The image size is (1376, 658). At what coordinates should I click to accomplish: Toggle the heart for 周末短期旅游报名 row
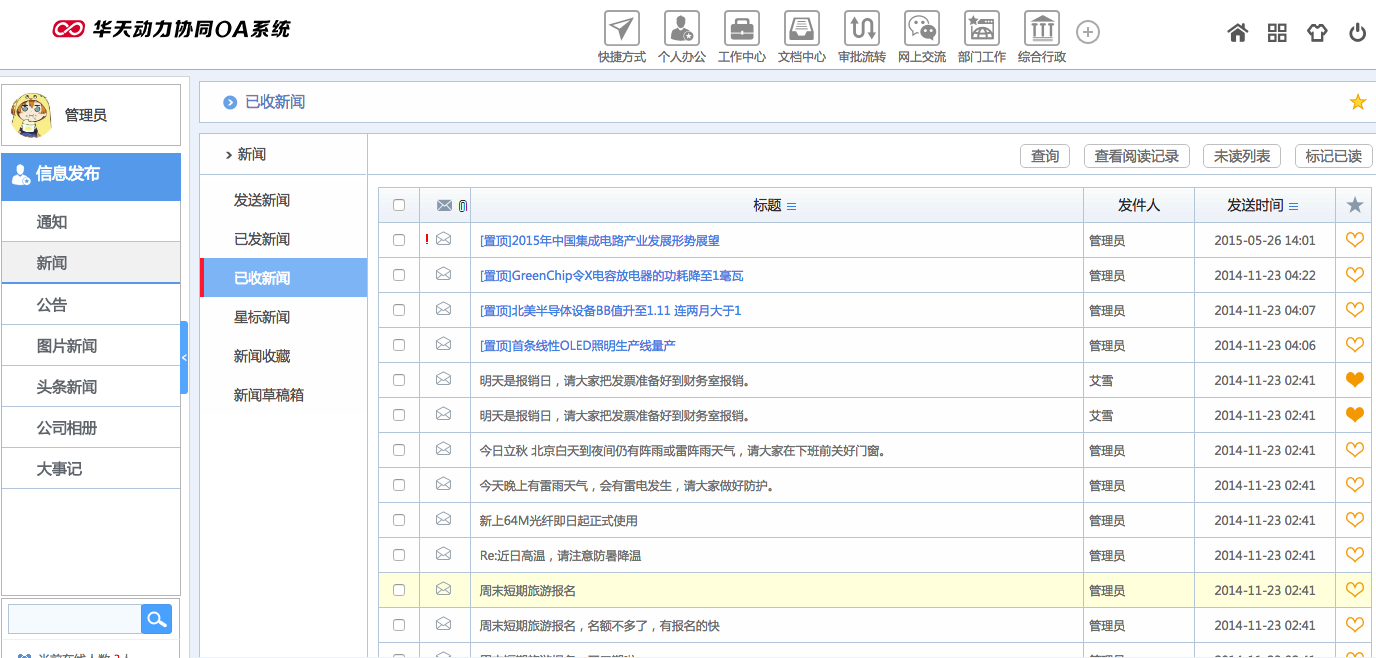(1355, 590)
